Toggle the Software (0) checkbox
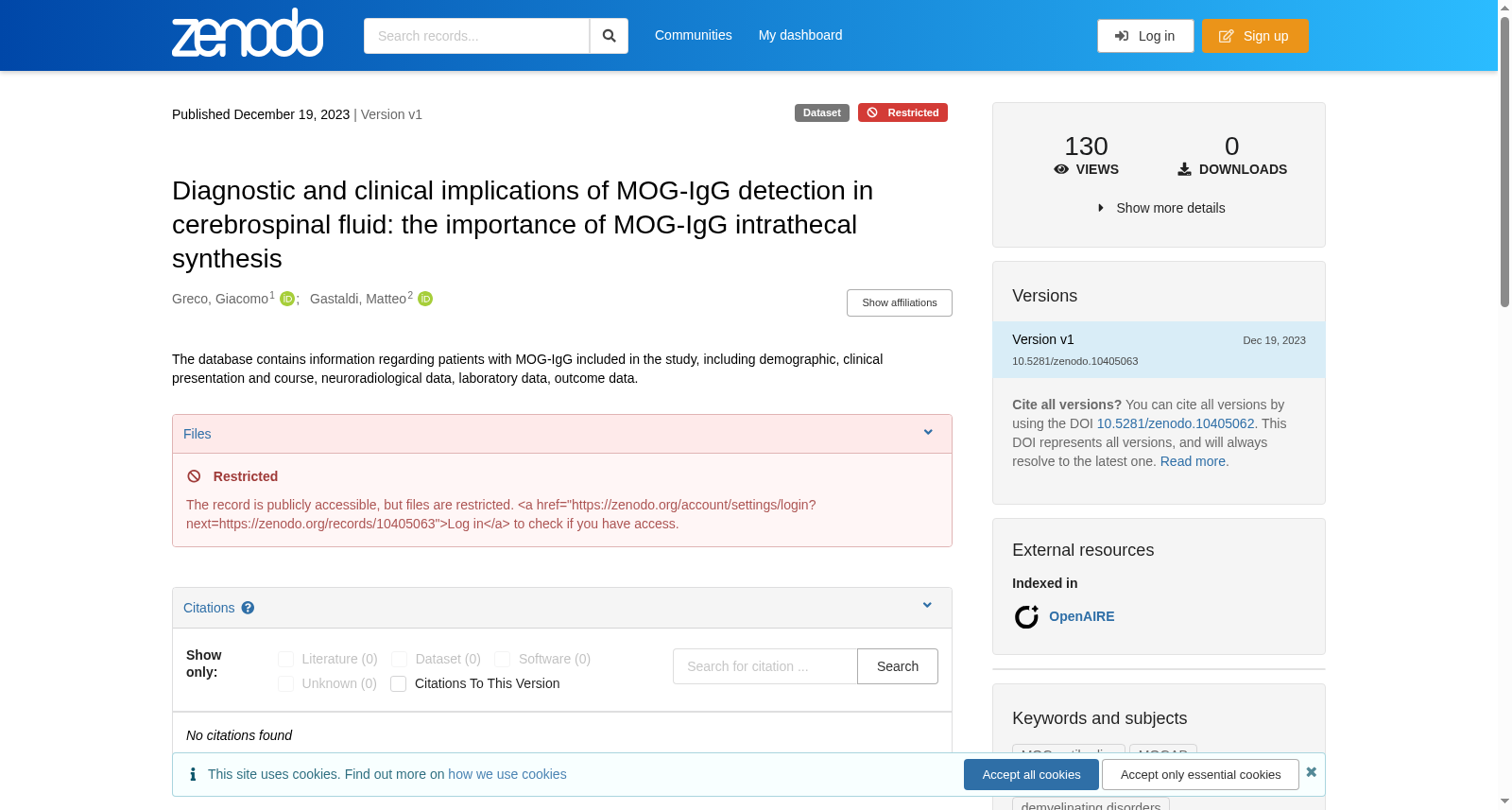The height and width of the screenshot is (810, 1512). [x=502, y=659]
